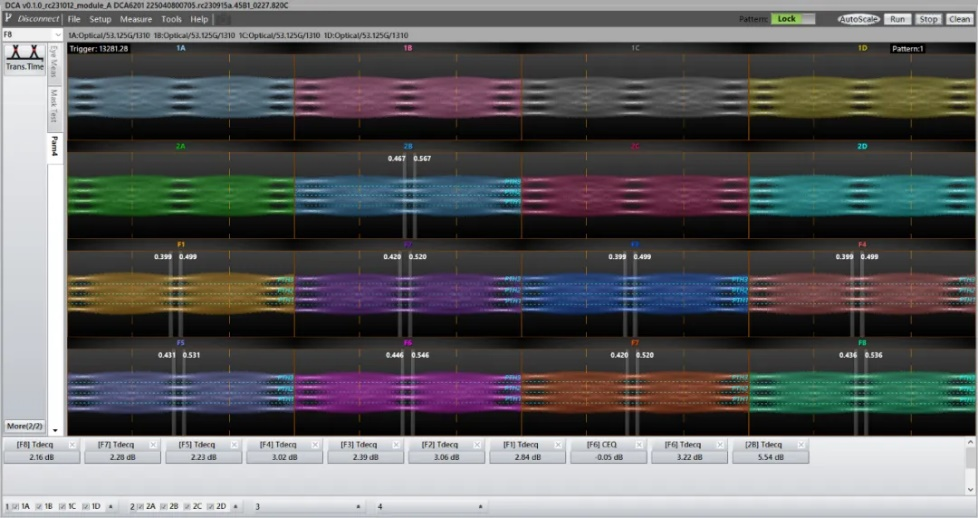Screen dimensions: 978x518
Task: Expand the group 3 channel list arrow
Action: click(357, 507)
